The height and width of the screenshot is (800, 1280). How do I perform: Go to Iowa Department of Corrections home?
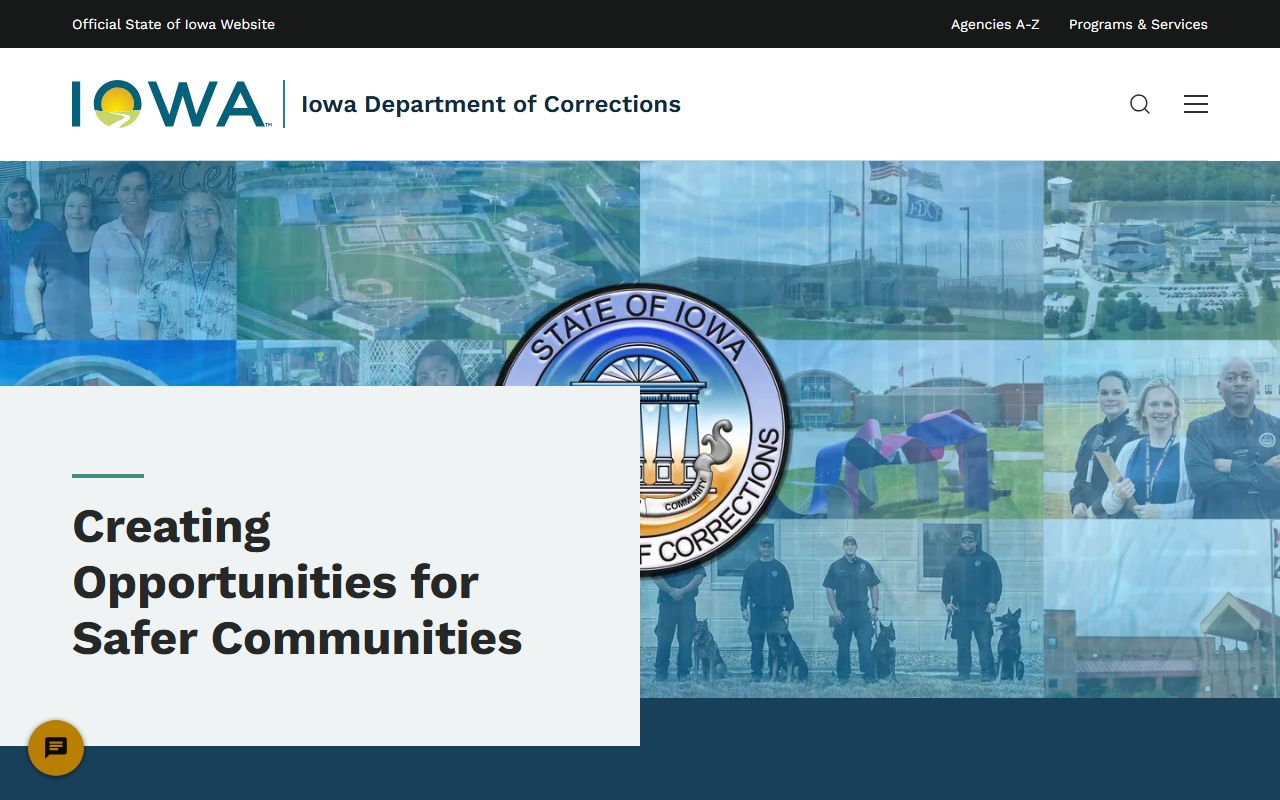[491, 104]
